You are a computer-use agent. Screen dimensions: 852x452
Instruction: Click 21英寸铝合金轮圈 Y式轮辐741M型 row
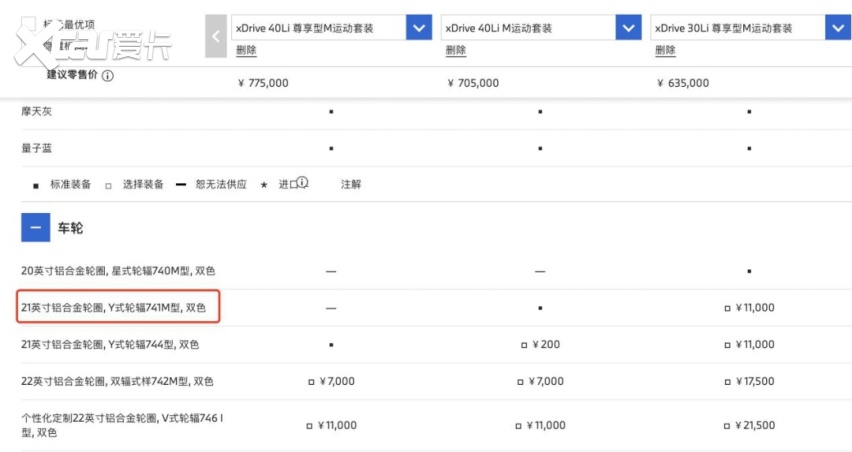coord(114,307)
